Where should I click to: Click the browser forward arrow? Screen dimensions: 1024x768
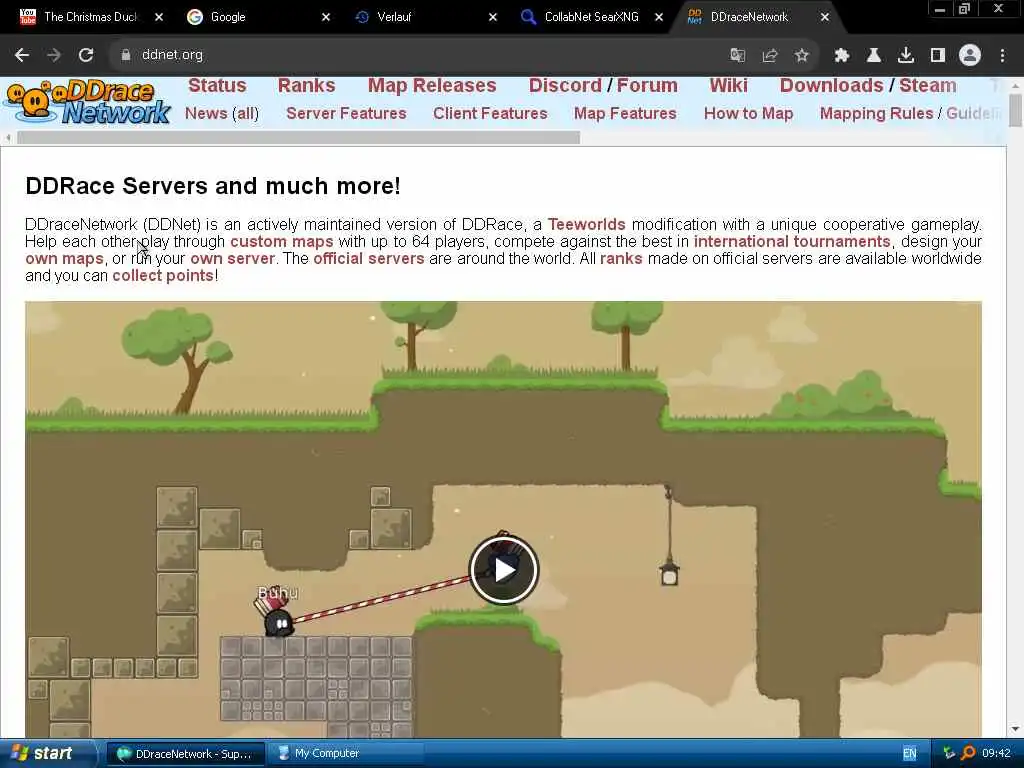click(x=54, y=56)
